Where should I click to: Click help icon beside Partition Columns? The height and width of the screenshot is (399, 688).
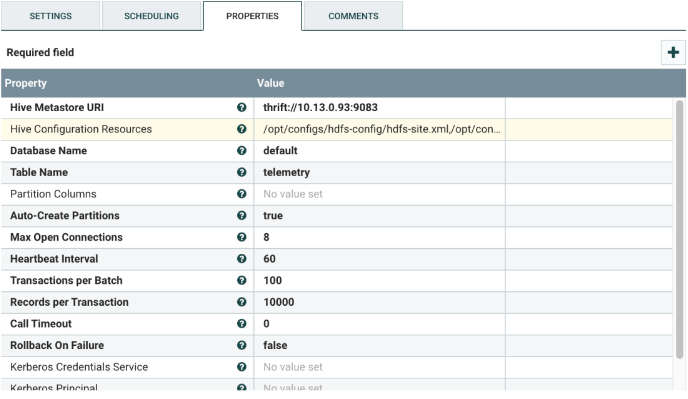coord(241,194)
